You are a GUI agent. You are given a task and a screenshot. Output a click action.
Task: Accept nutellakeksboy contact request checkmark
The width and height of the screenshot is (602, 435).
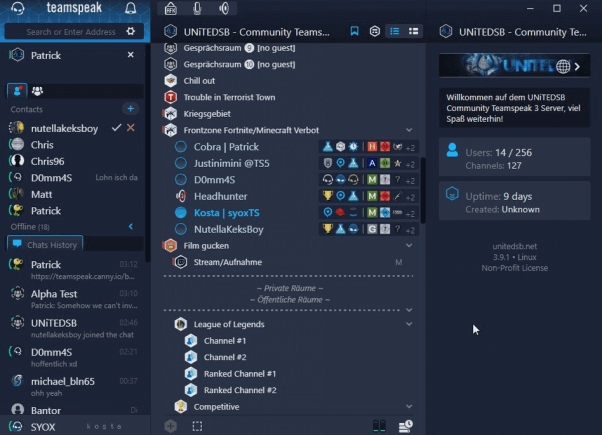pyautogui.click(x=116, y=127)
